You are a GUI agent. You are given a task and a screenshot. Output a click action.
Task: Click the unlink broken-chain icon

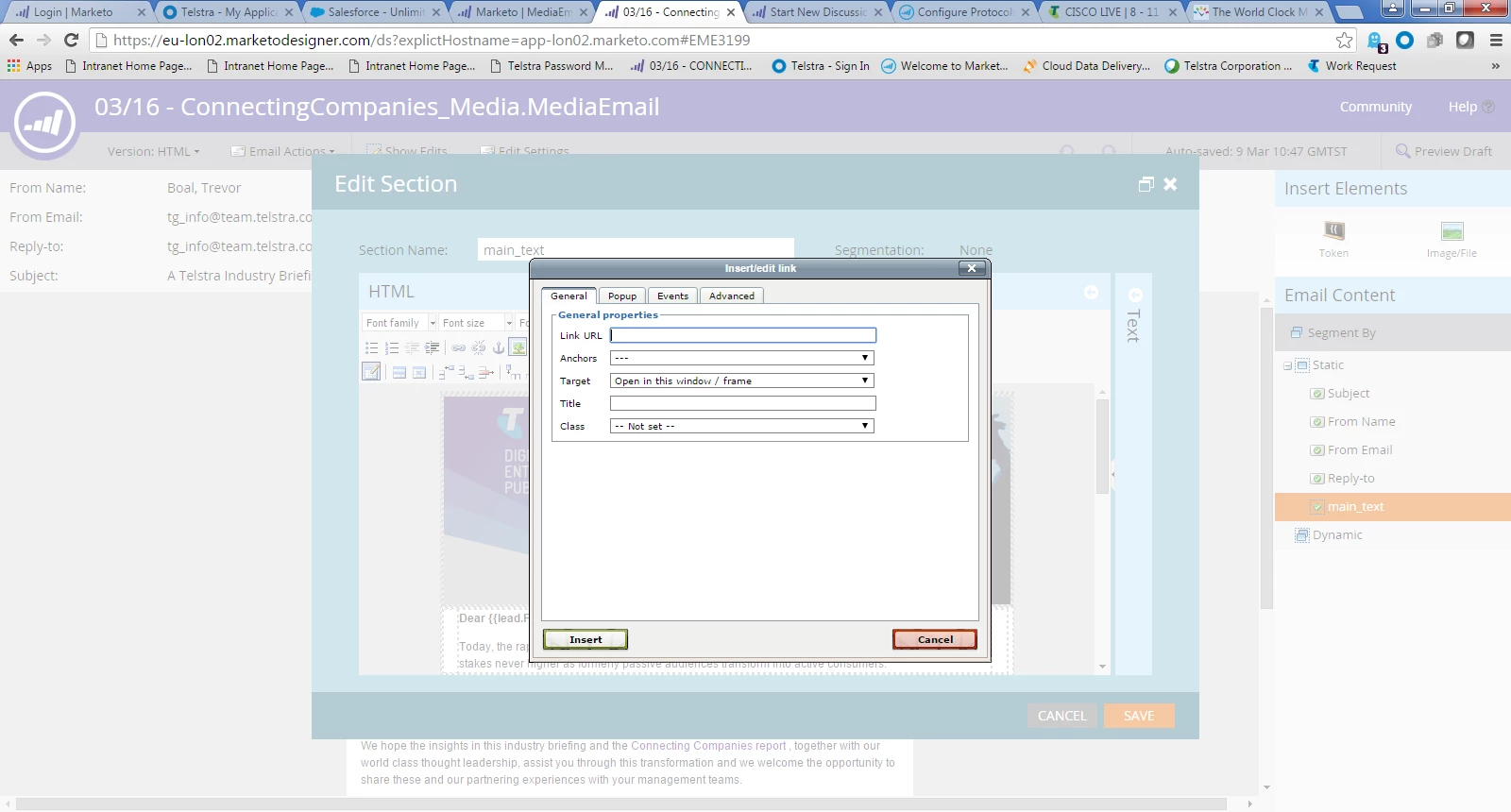(479, 348)
